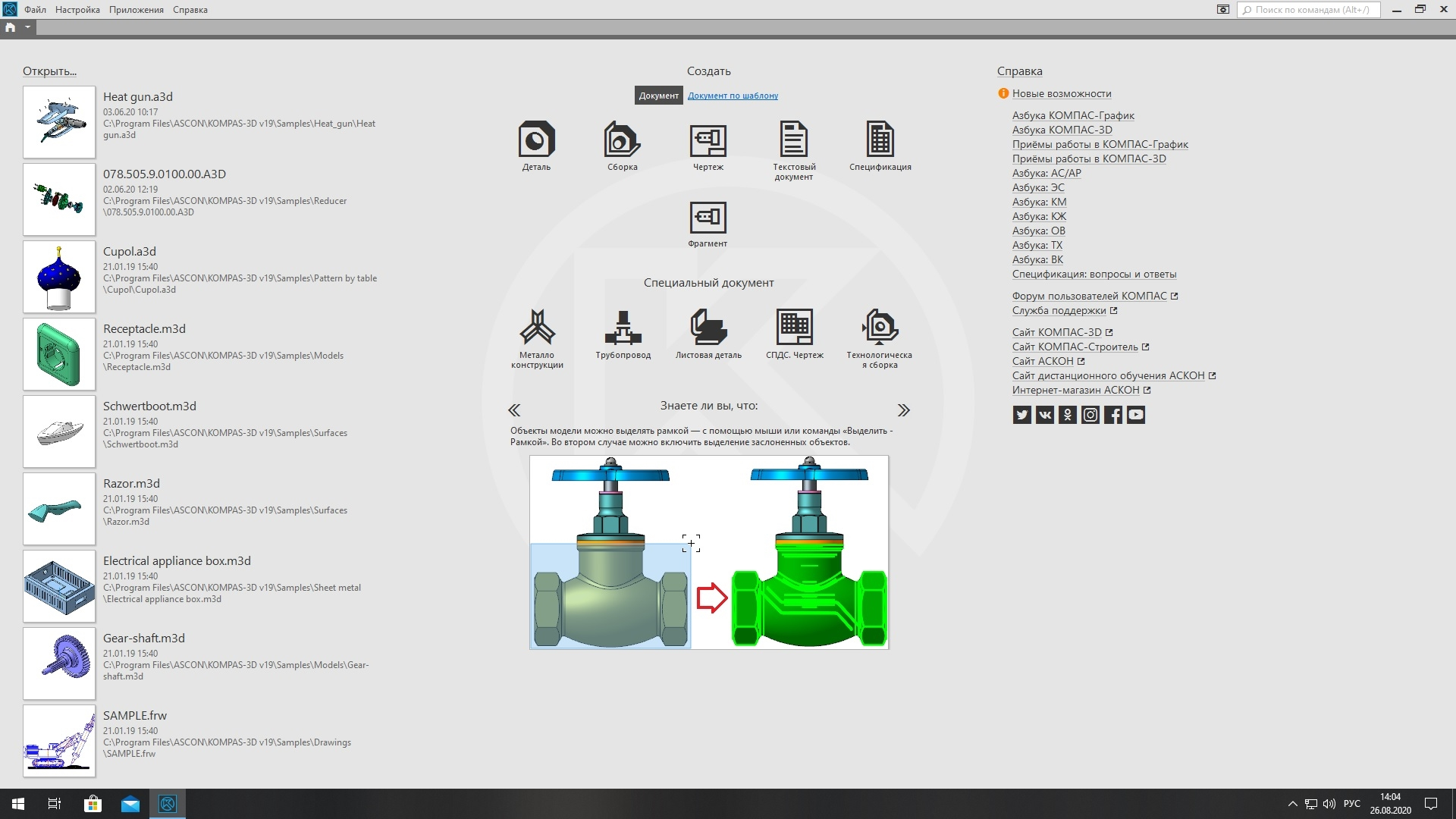Open the Файл menu
The image size is (1456, 819).
pyautogui.click(x=35, y=10)
